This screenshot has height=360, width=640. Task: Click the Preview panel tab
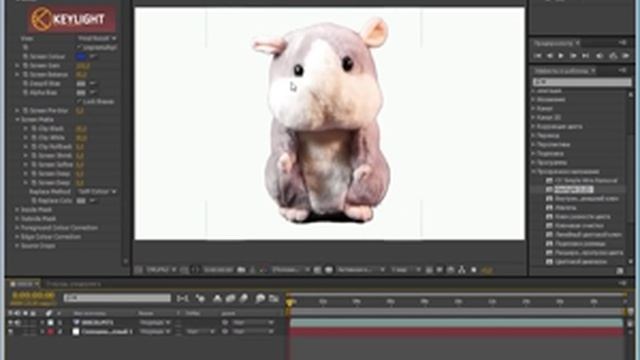(556, 42)
